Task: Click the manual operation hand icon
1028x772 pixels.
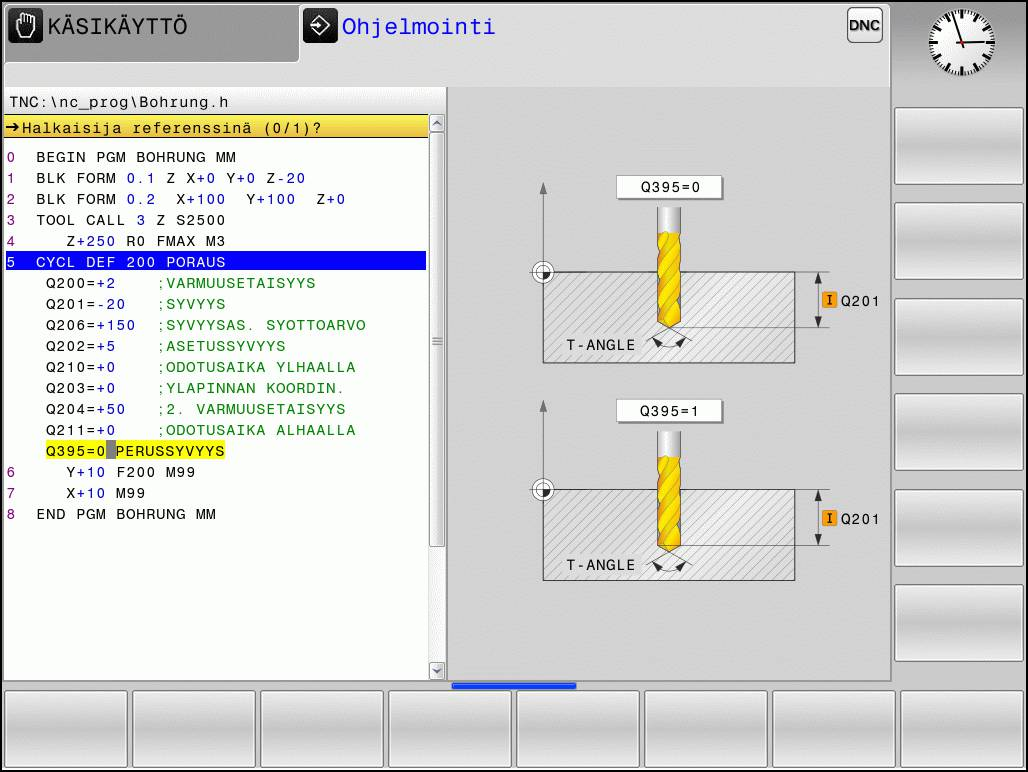Action: 26,27
